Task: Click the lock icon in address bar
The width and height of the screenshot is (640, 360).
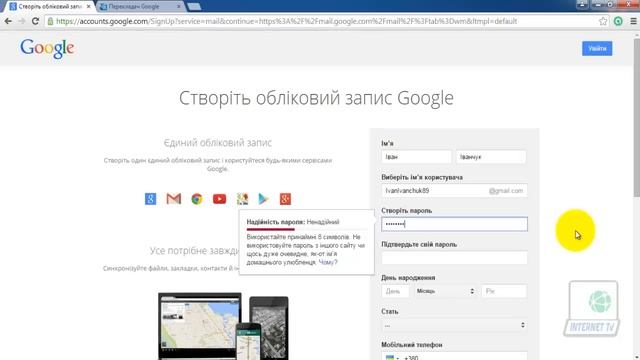Action: 50,21
